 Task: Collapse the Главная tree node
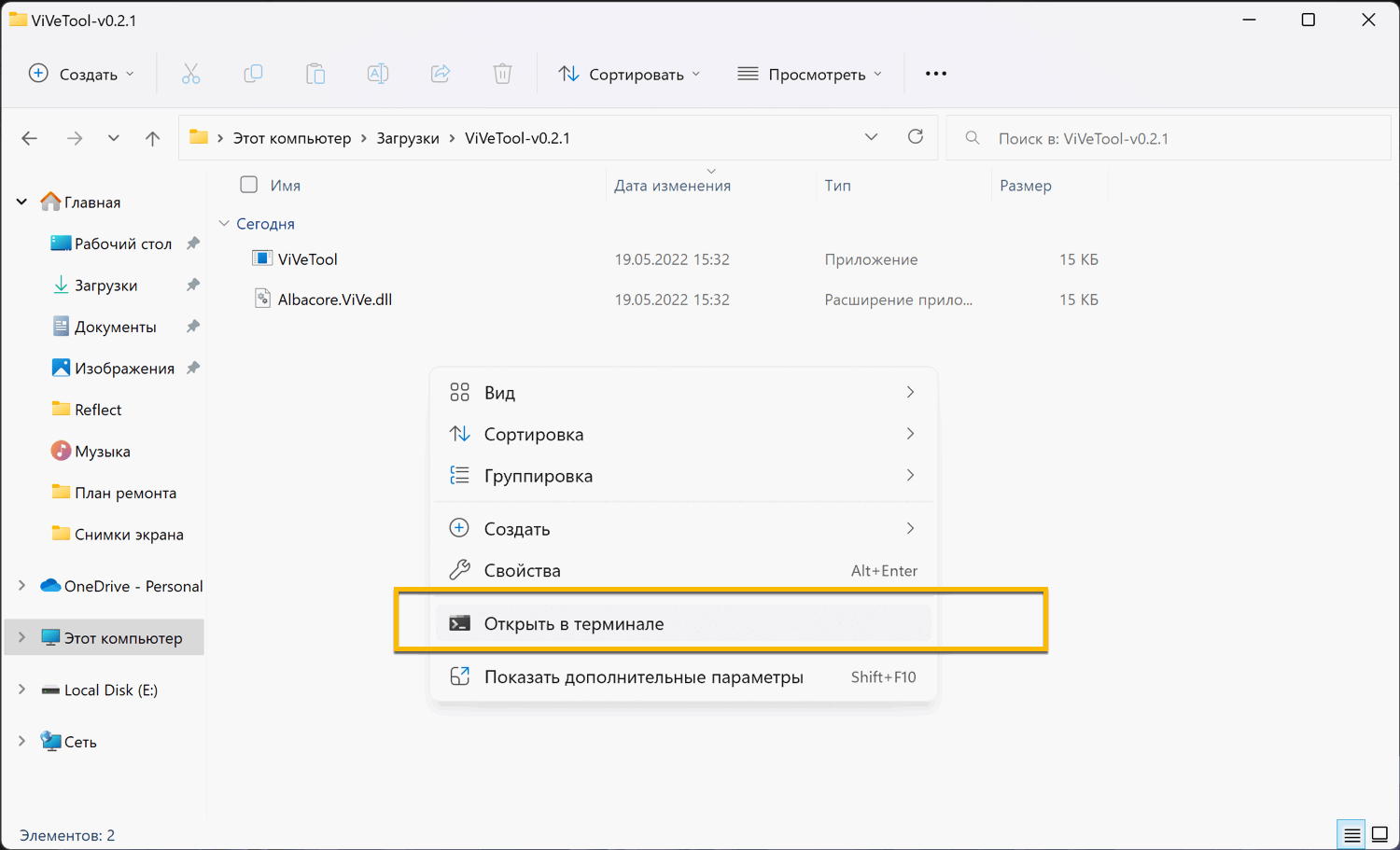21,202
